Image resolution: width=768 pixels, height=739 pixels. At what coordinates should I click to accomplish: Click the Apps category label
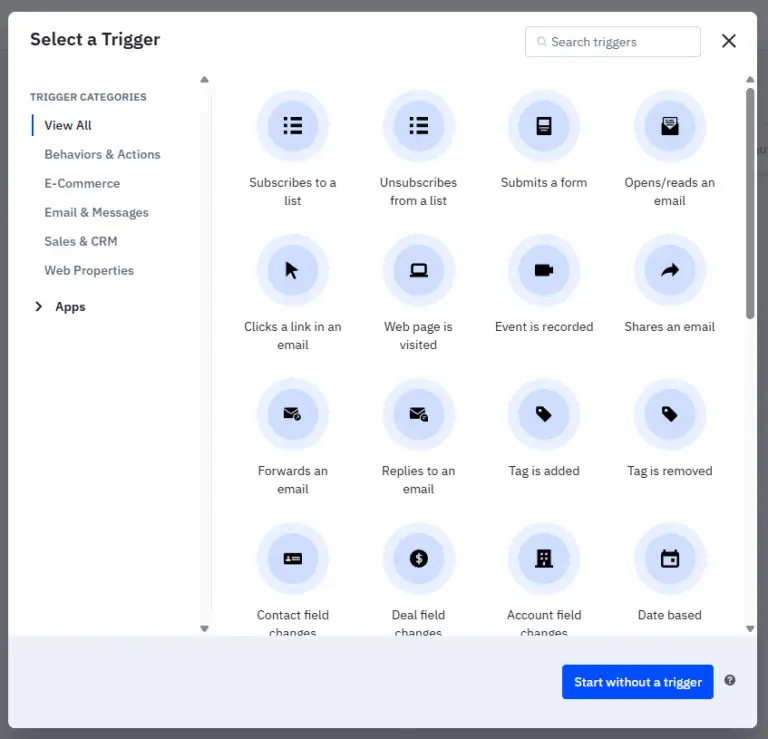pos(70,307)
